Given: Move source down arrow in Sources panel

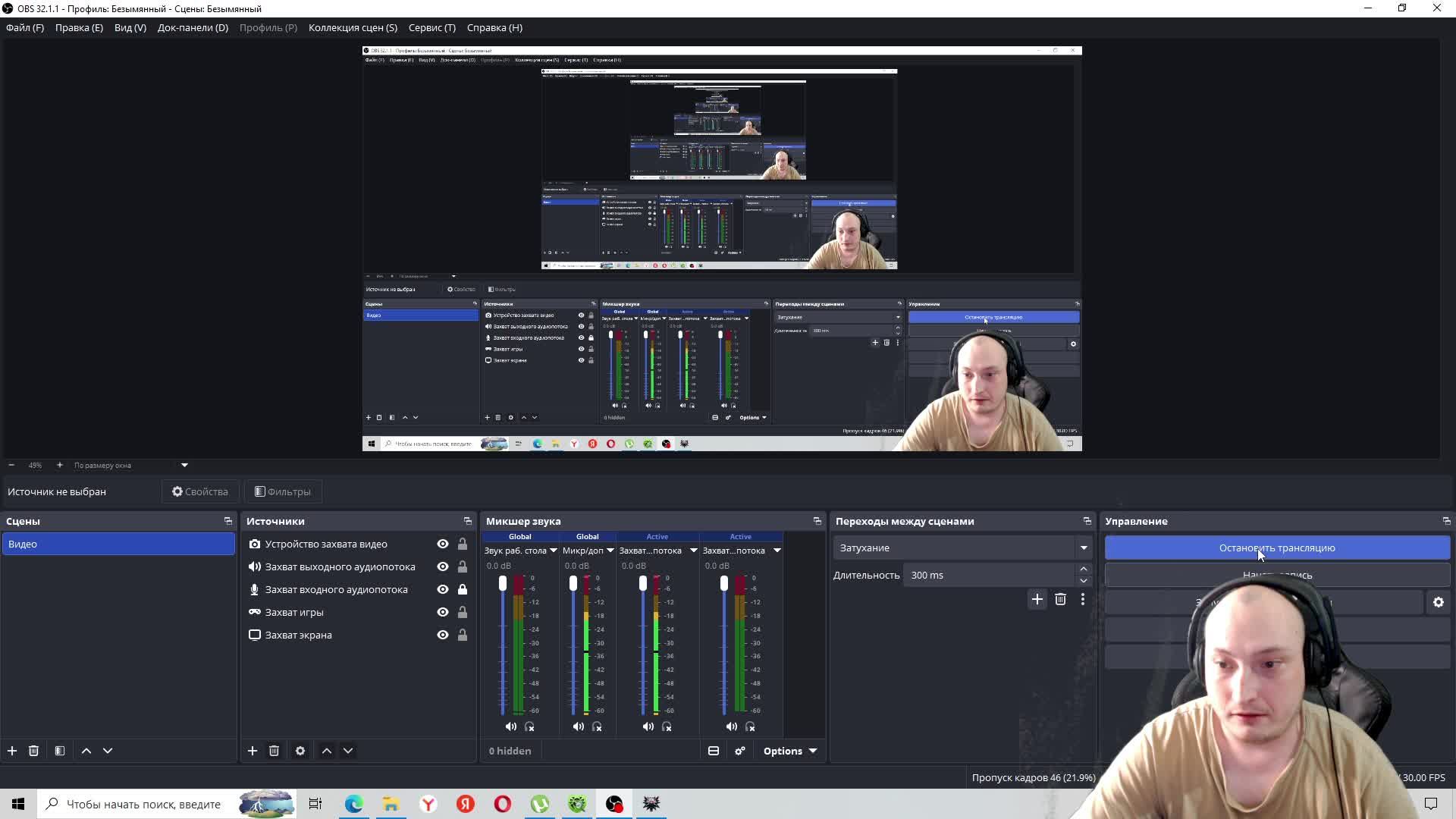Looking at the screenshot, I should click(x=348, y=751).
